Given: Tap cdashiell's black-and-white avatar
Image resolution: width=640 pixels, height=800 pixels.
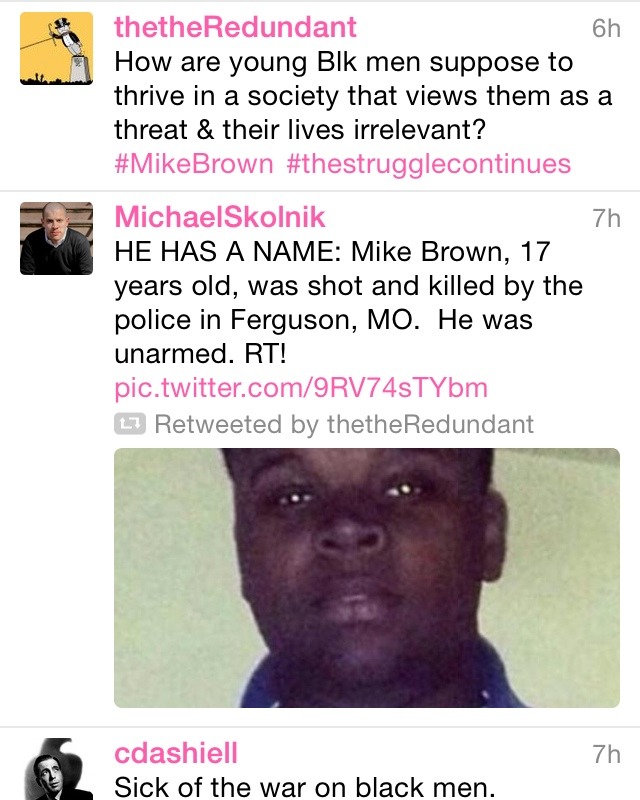Looking at the screenshot, I should coord(56,769).
